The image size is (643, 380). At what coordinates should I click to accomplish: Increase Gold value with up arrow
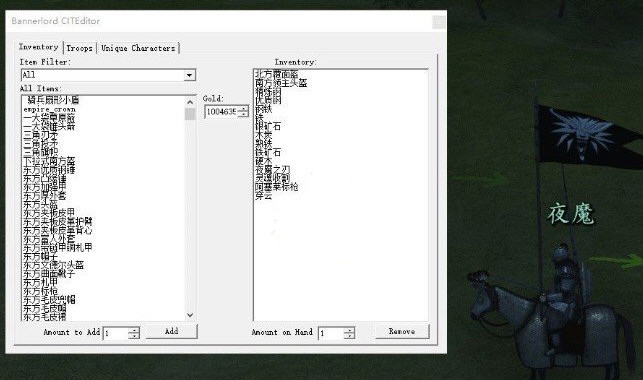coord(244,109)
